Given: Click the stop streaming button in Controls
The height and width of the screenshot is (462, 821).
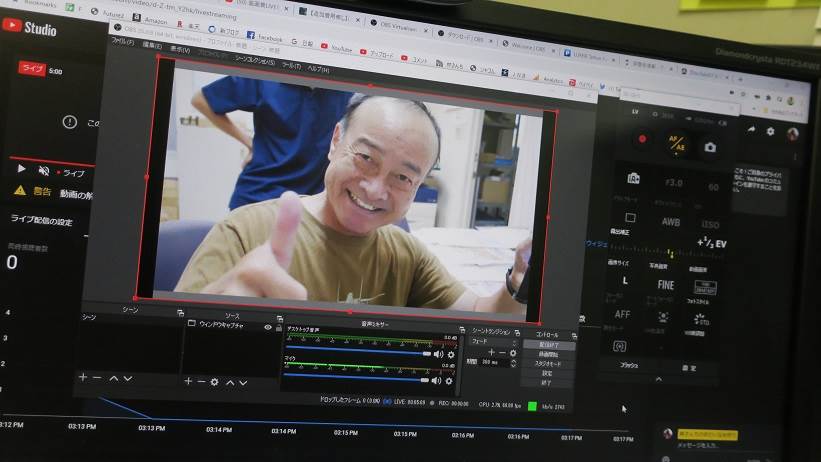Looking at the screenshot, I should tap(548, 345).
